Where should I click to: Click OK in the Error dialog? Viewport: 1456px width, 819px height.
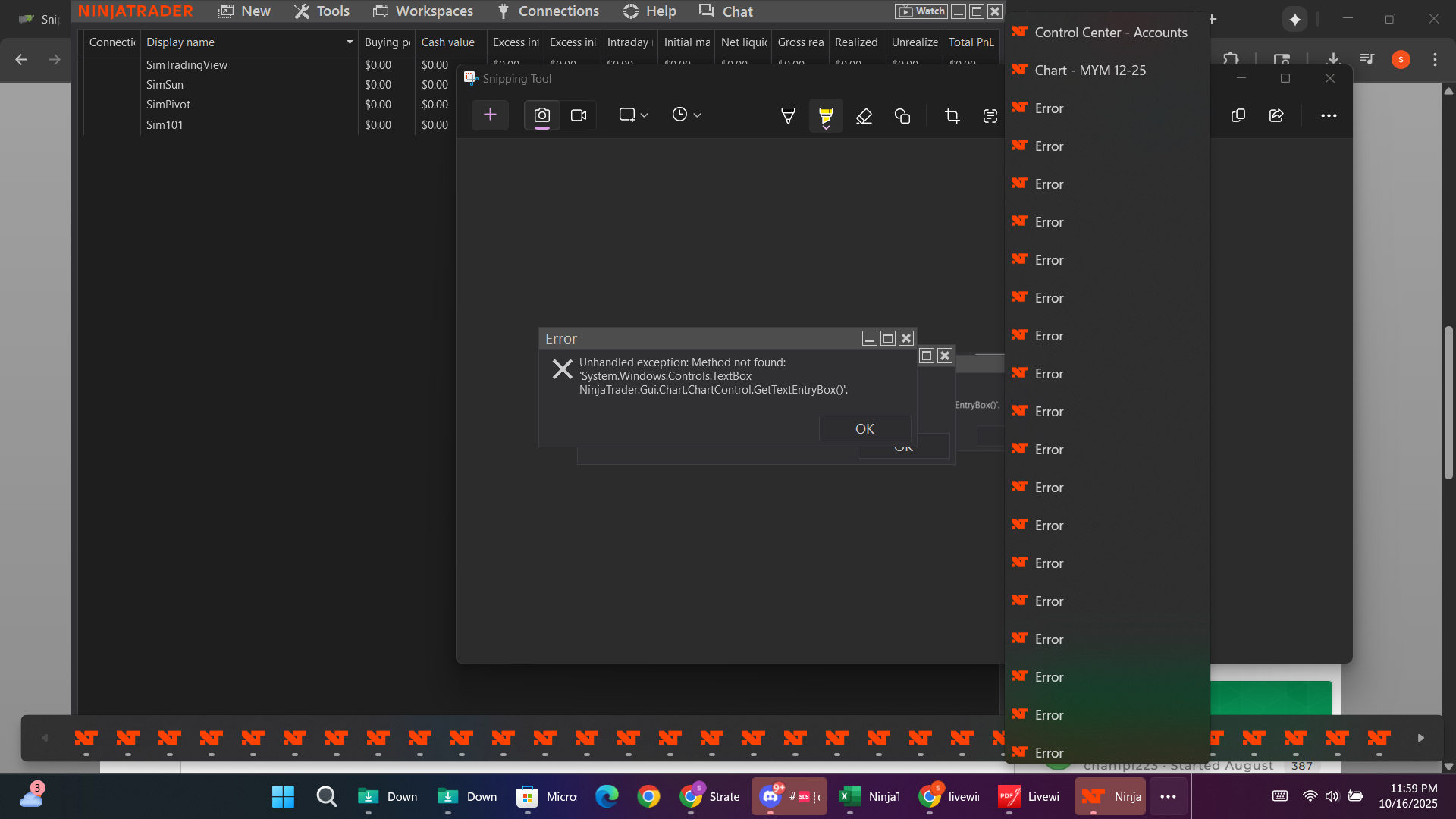coord(864,428)
